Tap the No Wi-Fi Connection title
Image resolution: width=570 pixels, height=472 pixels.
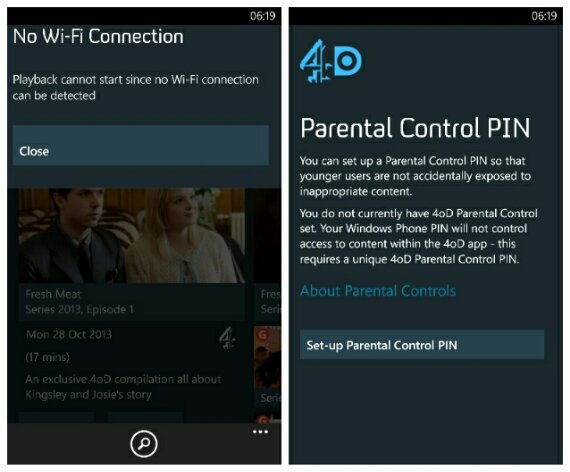click(x=98, y=36)
